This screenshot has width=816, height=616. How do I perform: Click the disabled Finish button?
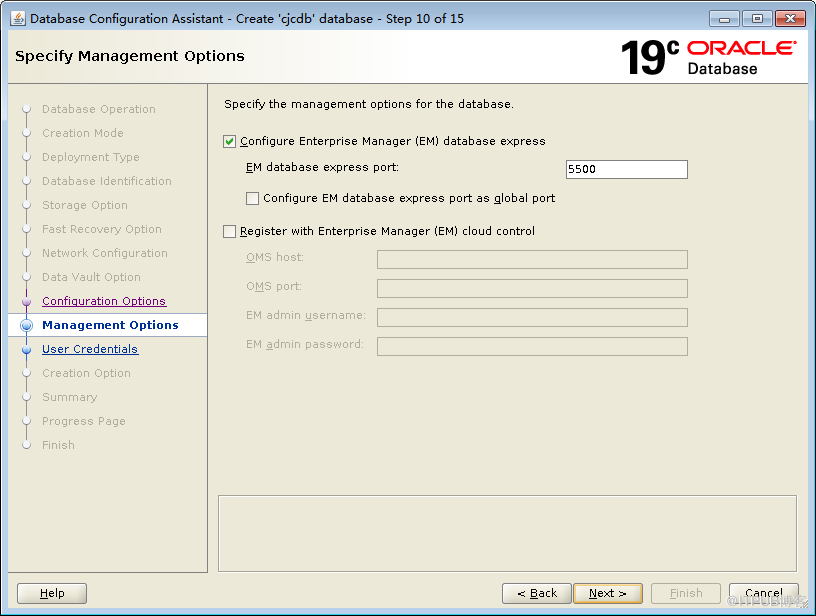(686, 593)
